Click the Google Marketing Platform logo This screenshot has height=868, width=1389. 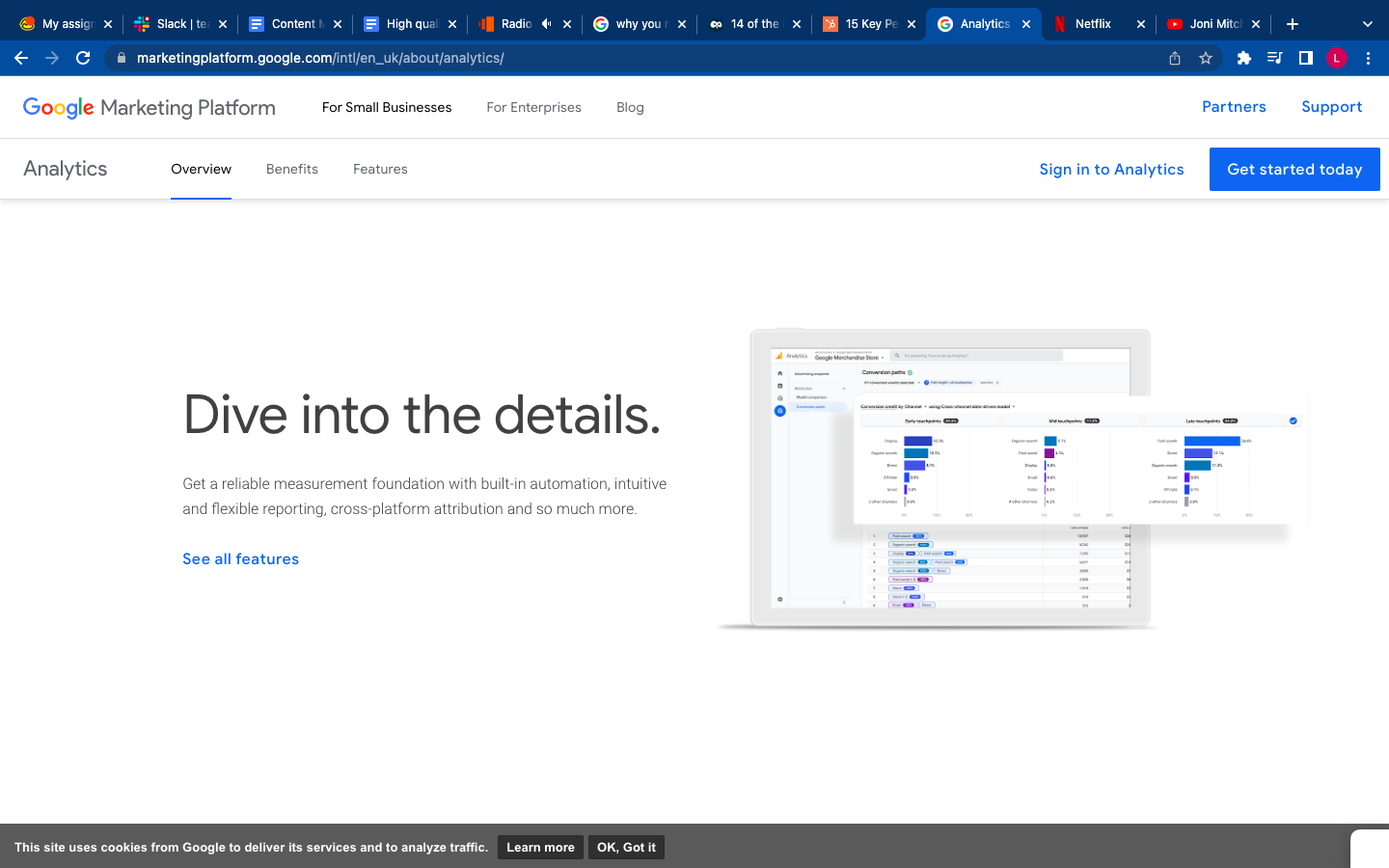point(150,107)
